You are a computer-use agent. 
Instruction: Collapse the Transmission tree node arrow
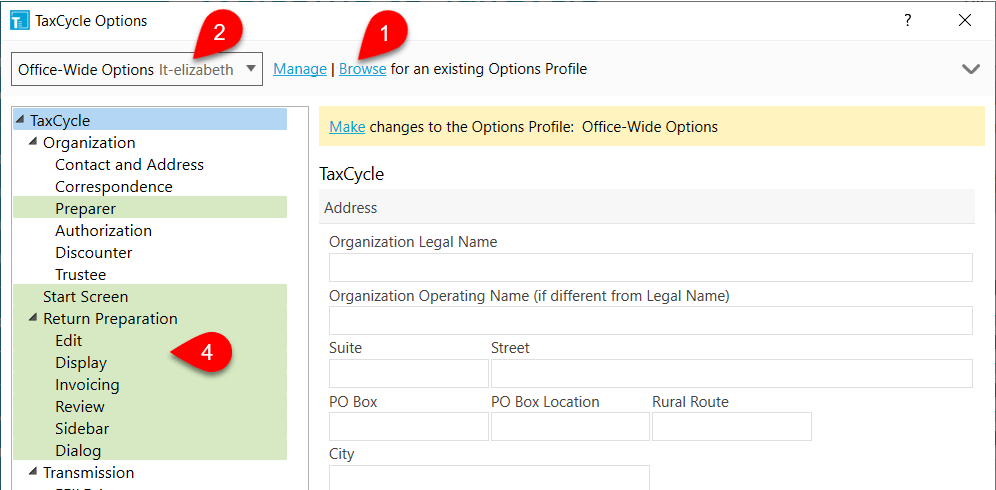coord(32,472)
